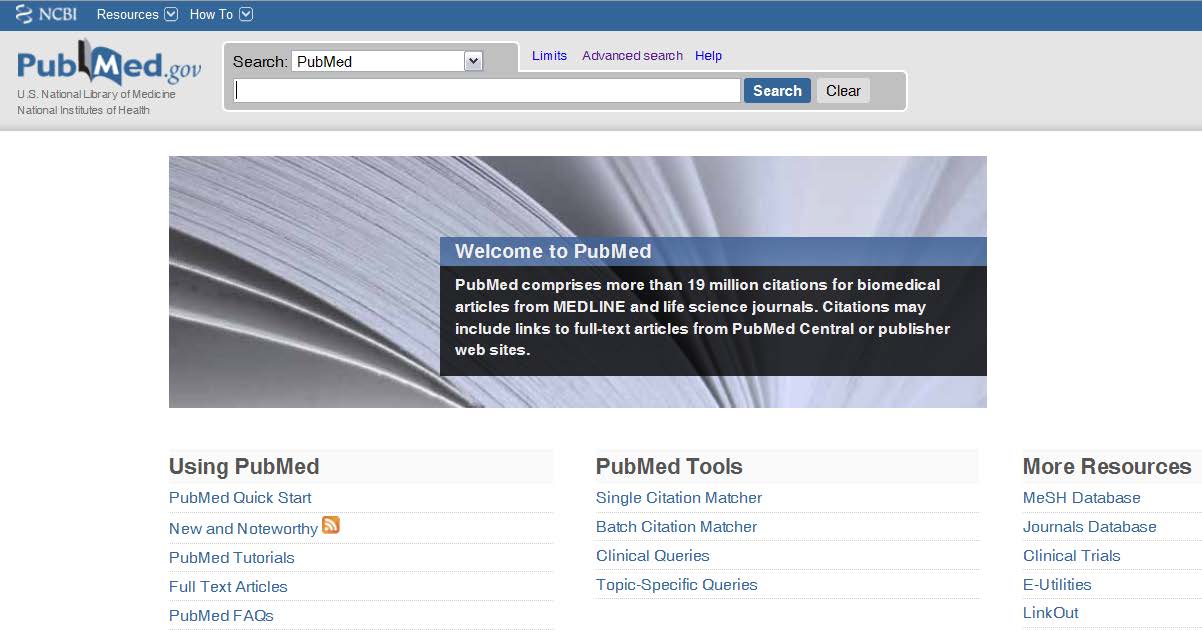Open the Limits link
Screen dimensions: 1202x635
549,56
